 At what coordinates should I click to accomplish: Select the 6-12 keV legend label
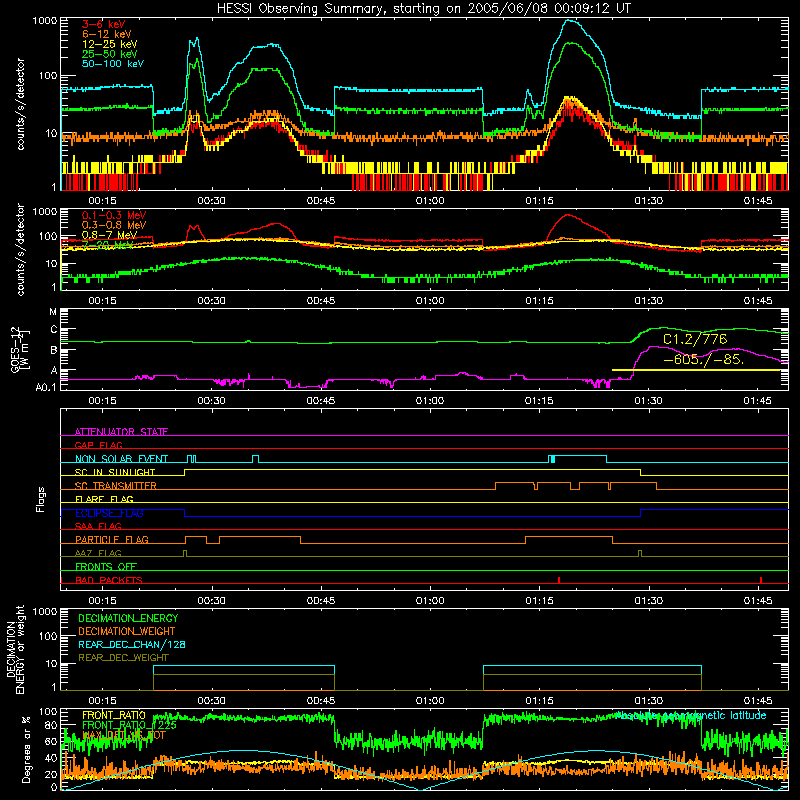tap(107, 34)
